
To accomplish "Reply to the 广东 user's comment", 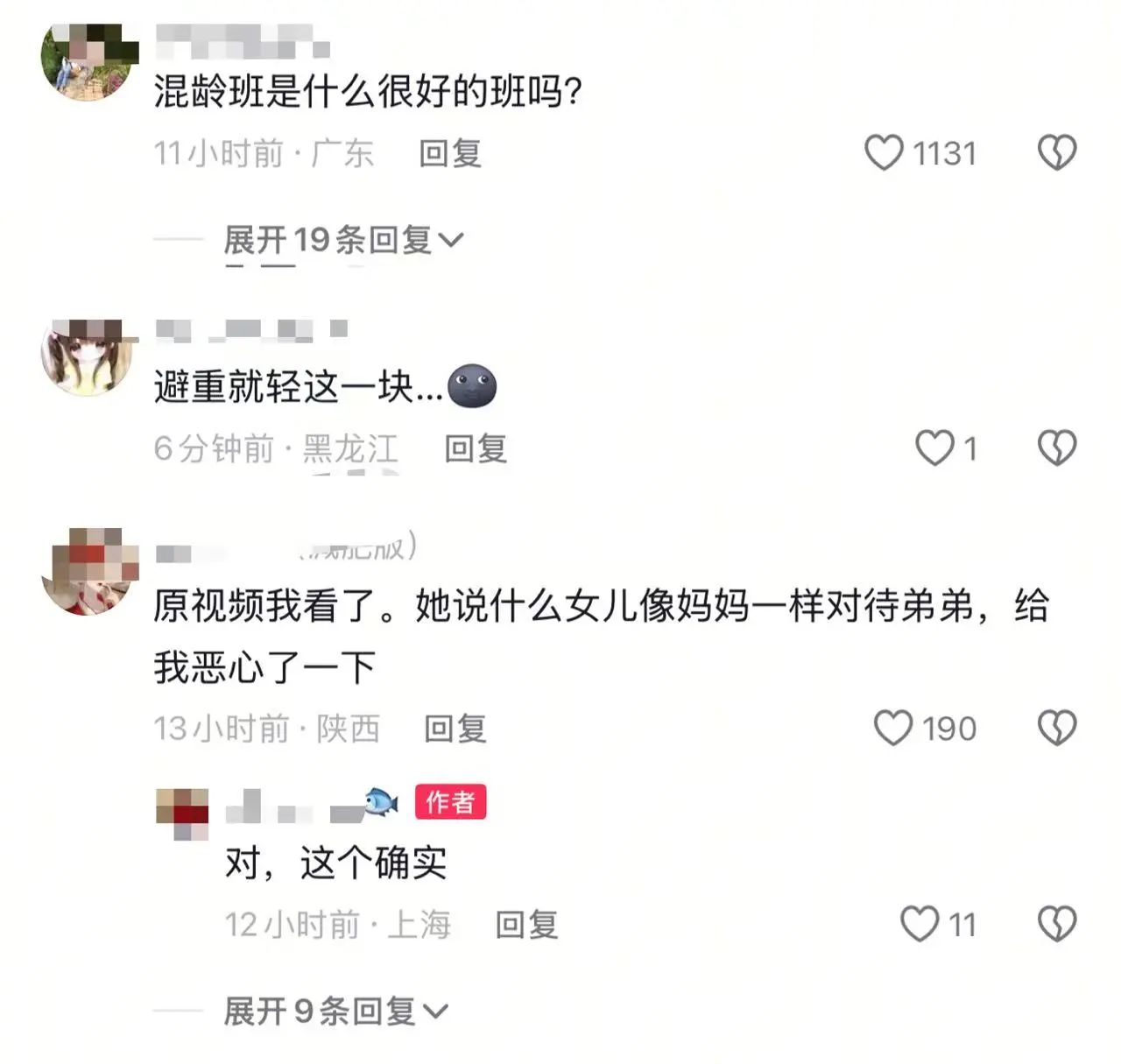I will pyautogui.click(x=450, y=153).
